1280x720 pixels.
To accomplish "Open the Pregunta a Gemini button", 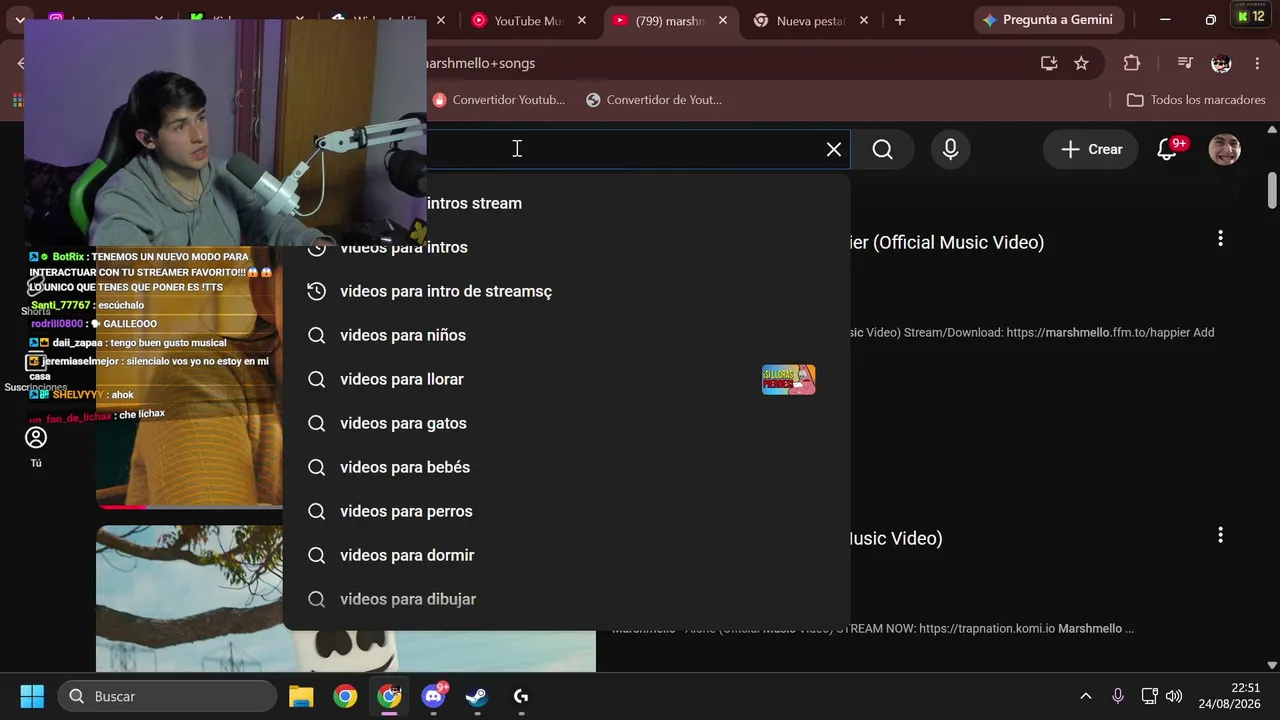I will 1049,20.
